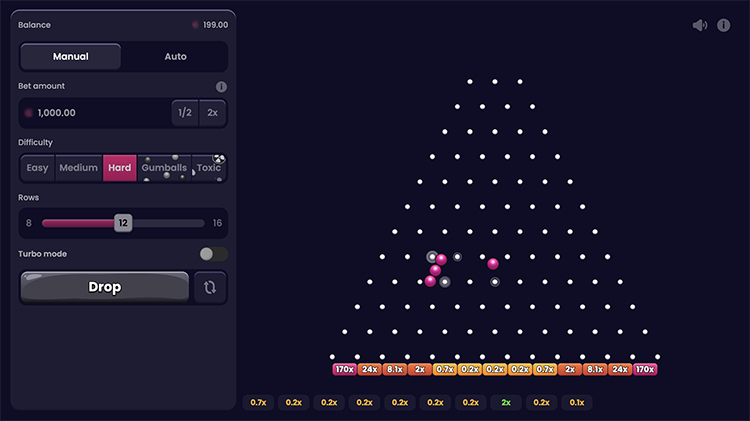Toggle Turbo mode switch on
750x421 pixels.
pyautogui.click(x=213, y=254)
